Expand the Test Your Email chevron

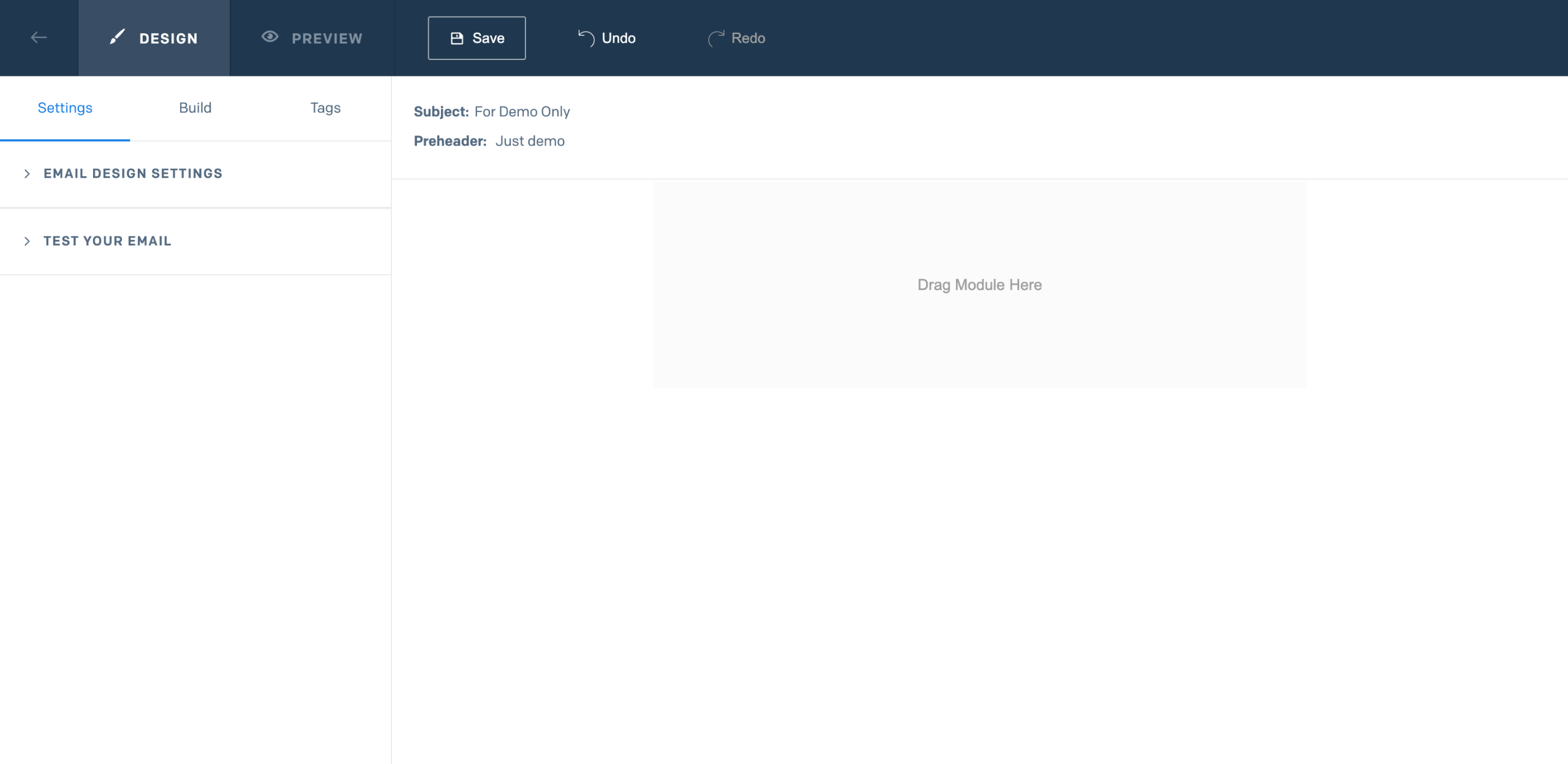[x=27, y=241]
